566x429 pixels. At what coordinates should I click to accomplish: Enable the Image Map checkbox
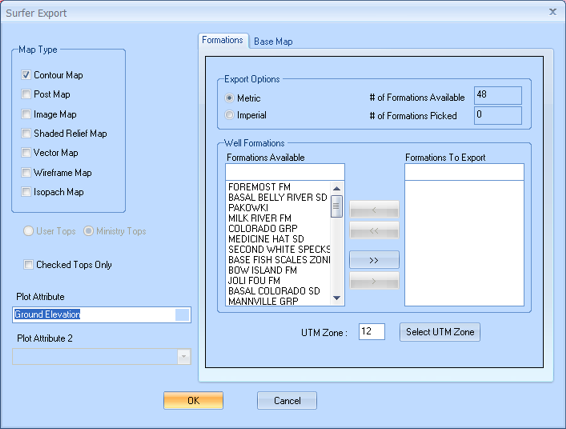pos(26,114)
